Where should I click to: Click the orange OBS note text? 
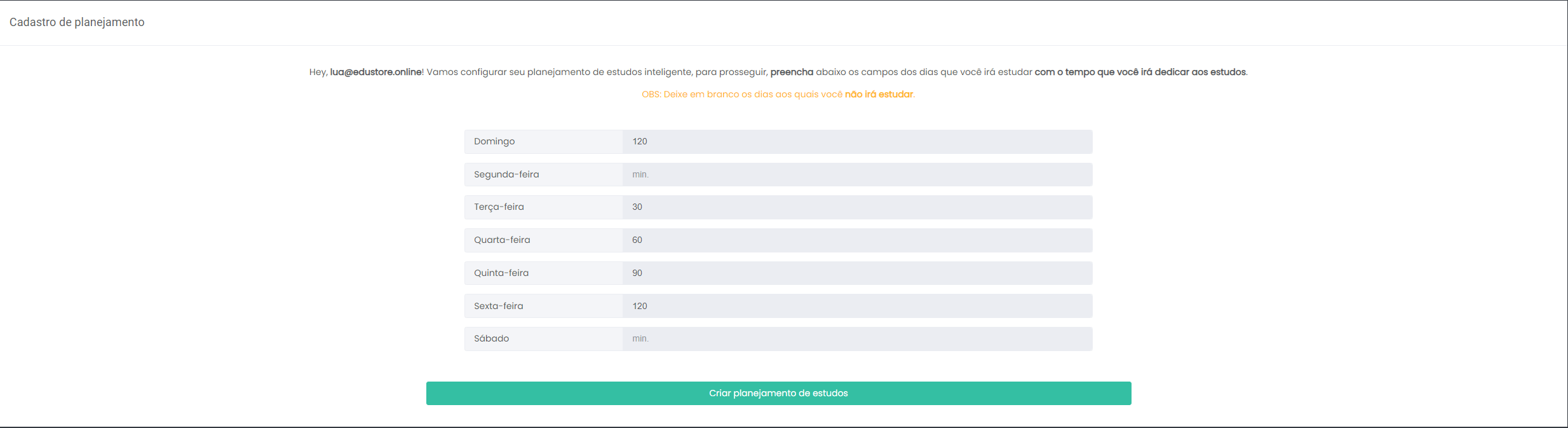[778, 94]
